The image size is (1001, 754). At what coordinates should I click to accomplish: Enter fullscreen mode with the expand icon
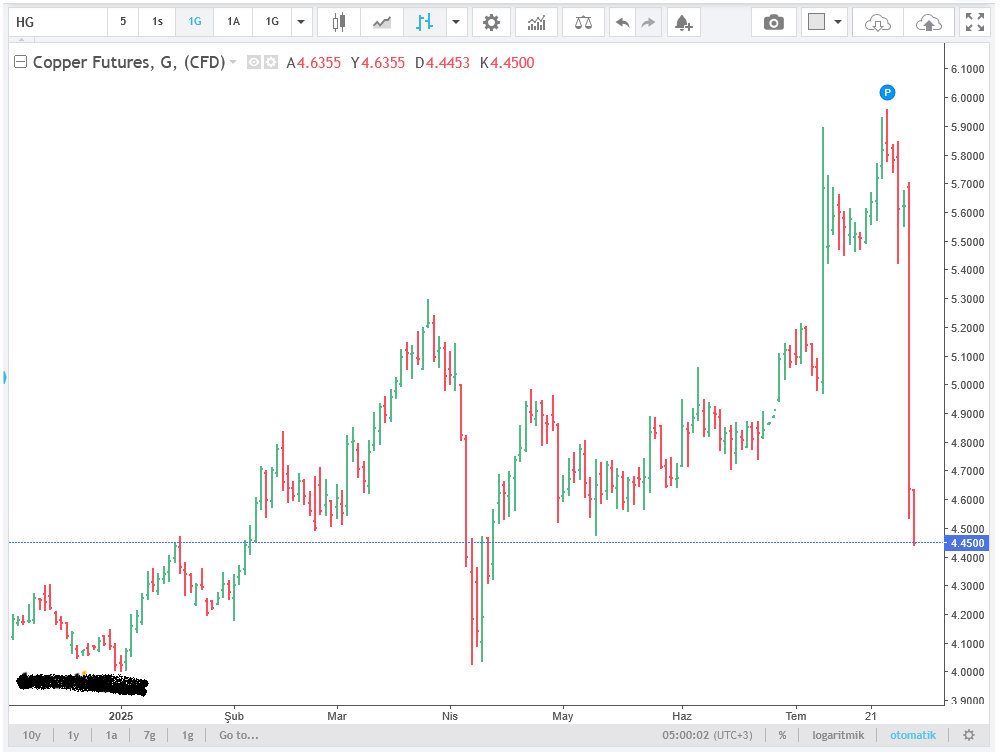pos(973,21)
